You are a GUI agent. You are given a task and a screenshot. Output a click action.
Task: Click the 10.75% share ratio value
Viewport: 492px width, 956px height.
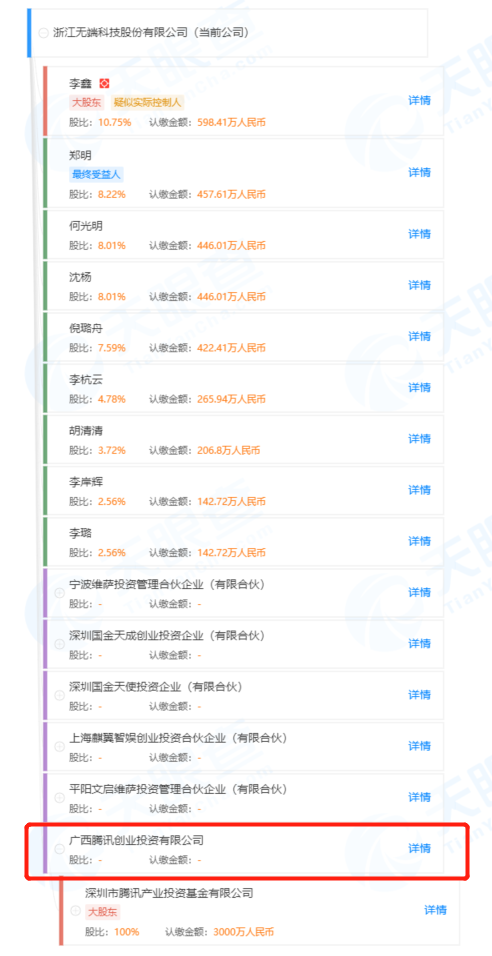point(115,122)
